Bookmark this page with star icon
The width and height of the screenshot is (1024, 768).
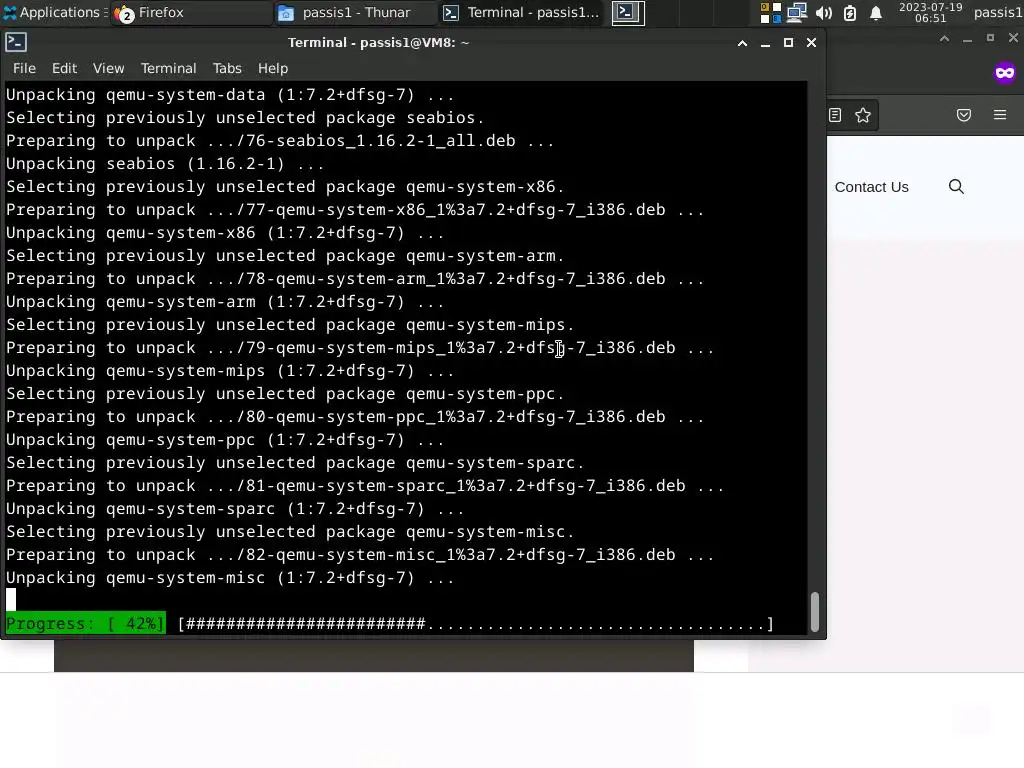pyautogui.click(x=863, y=116)
